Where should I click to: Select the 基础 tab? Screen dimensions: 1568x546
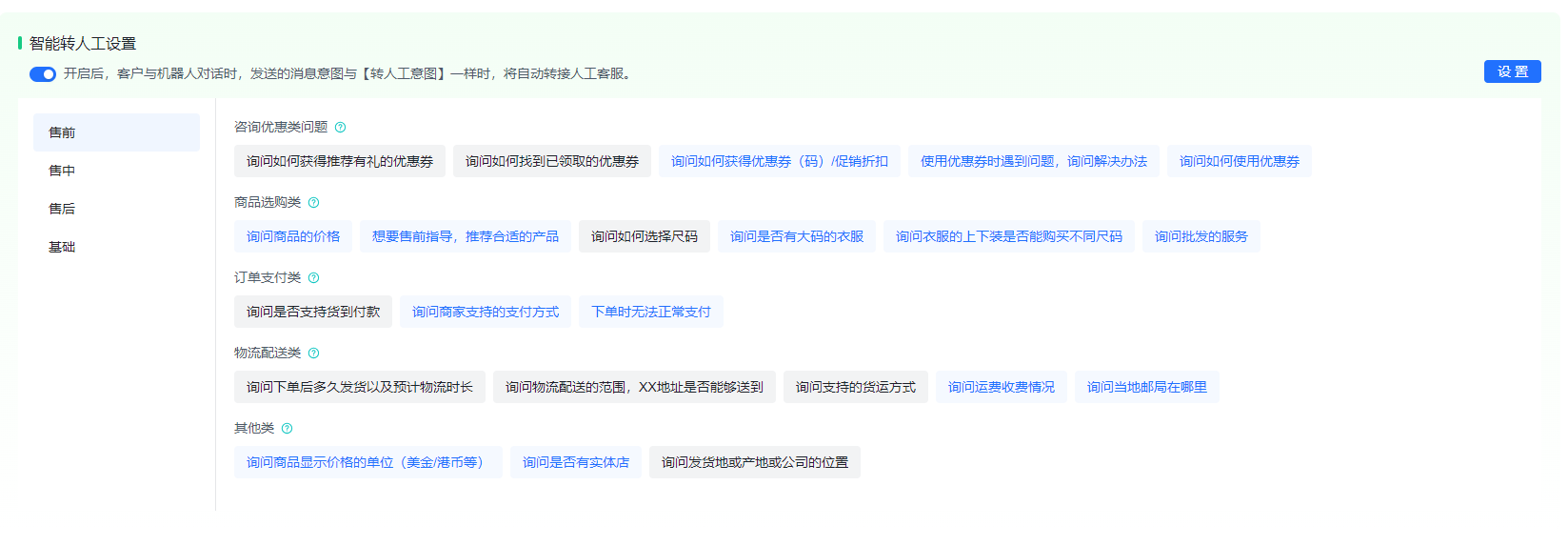[116, 247]
